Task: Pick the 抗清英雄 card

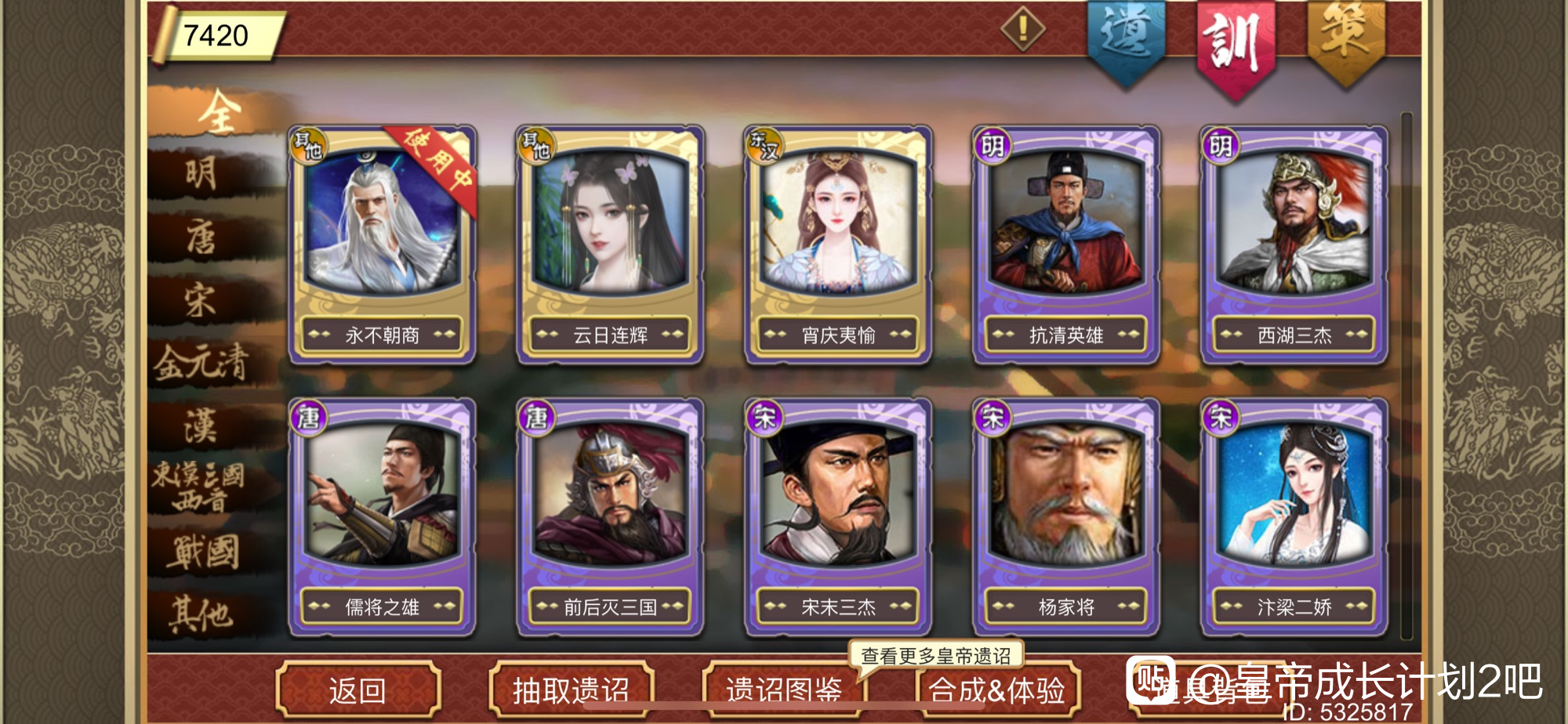Action: click(1066, 244)
